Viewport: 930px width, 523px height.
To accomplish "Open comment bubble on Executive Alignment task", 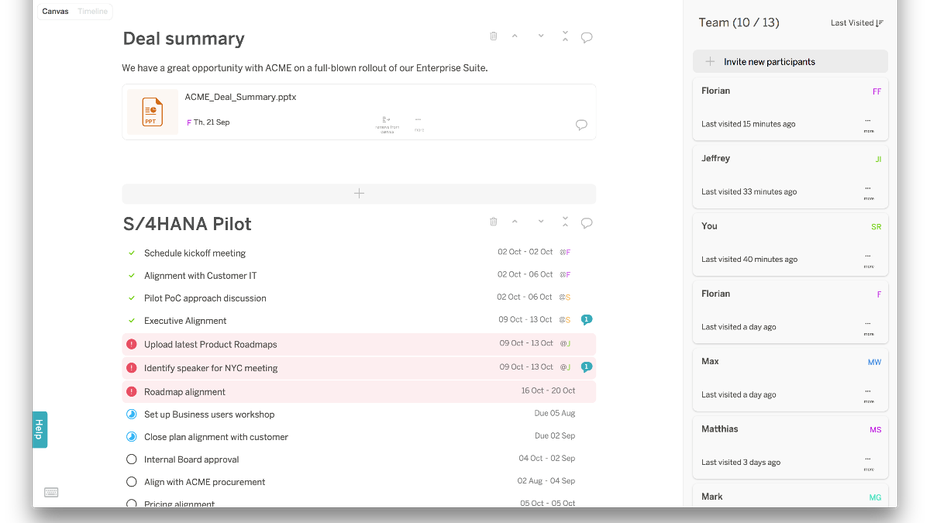I will [x=587, y=320].
